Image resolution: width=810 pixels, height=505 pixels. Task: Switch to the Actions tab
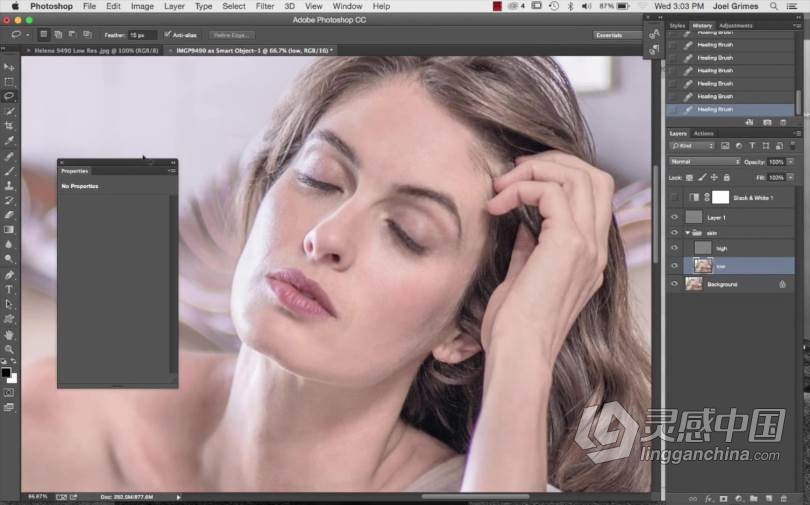pos(704,133)
